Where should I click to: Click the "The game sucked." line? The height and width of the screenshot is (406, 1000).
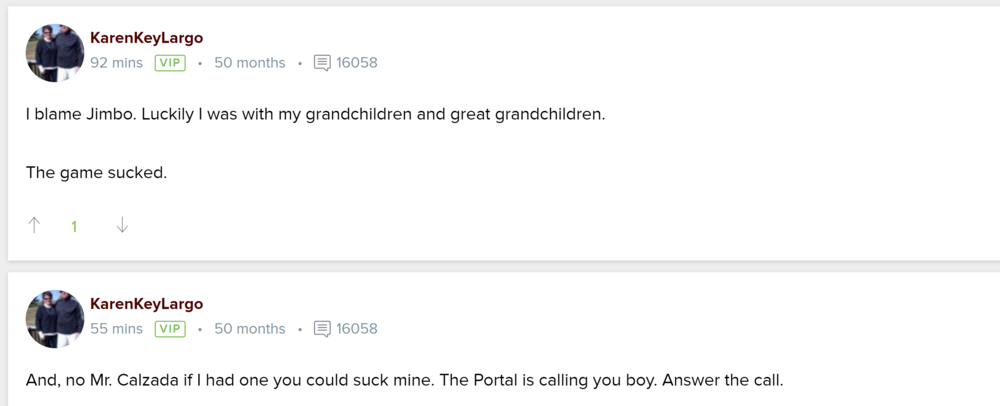point(96,172)
